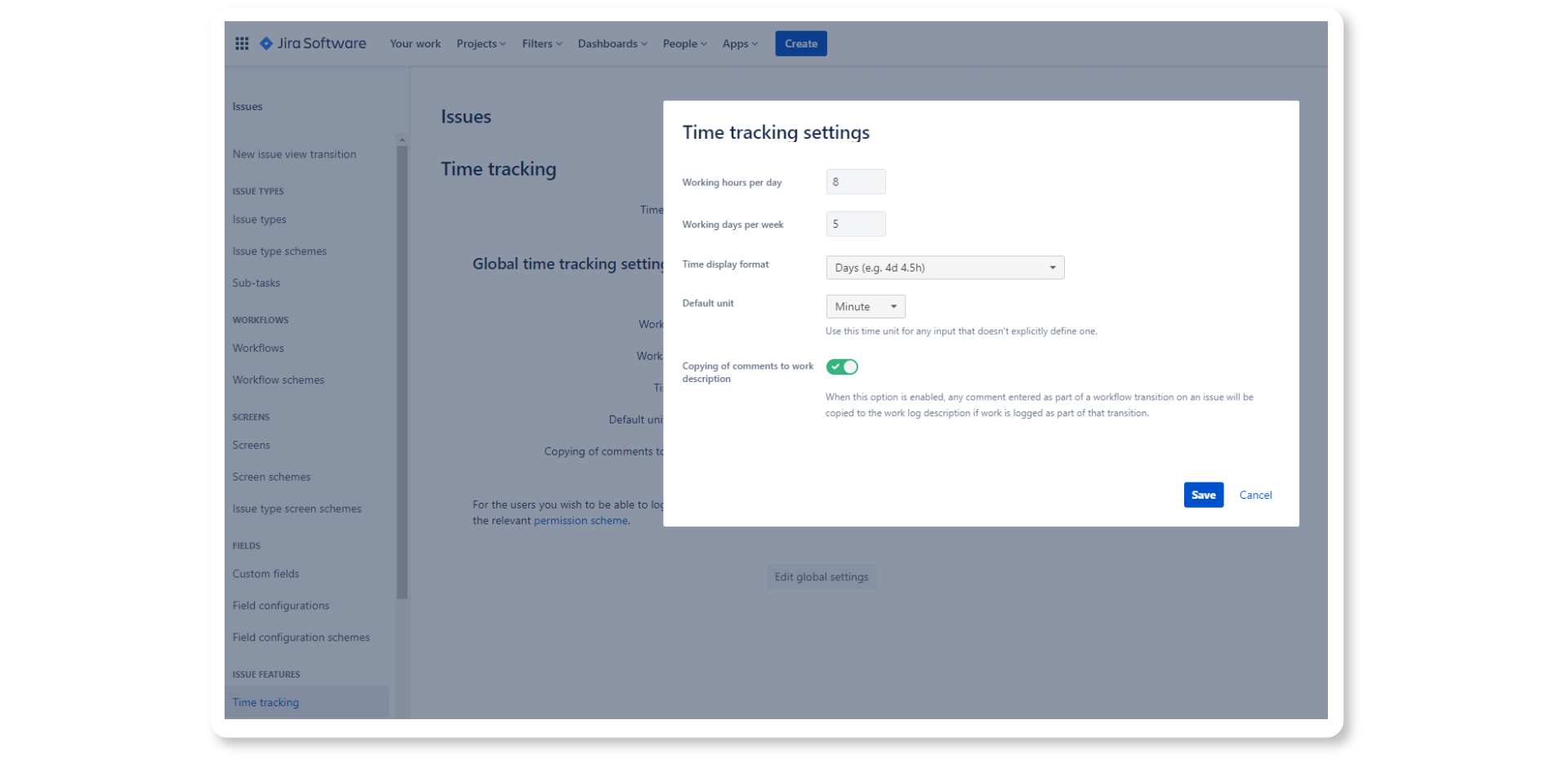Open Screens in sidebar
1568x760 pixels.
[251, 445]
